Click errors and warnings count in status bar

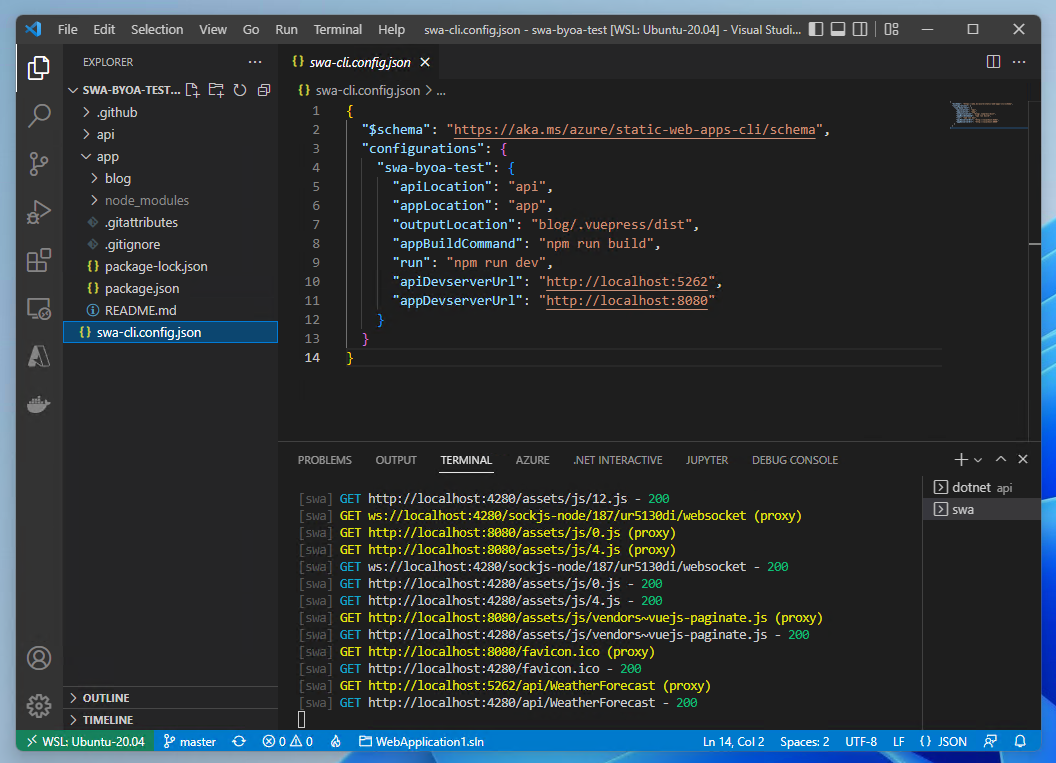tap(288, 741)
